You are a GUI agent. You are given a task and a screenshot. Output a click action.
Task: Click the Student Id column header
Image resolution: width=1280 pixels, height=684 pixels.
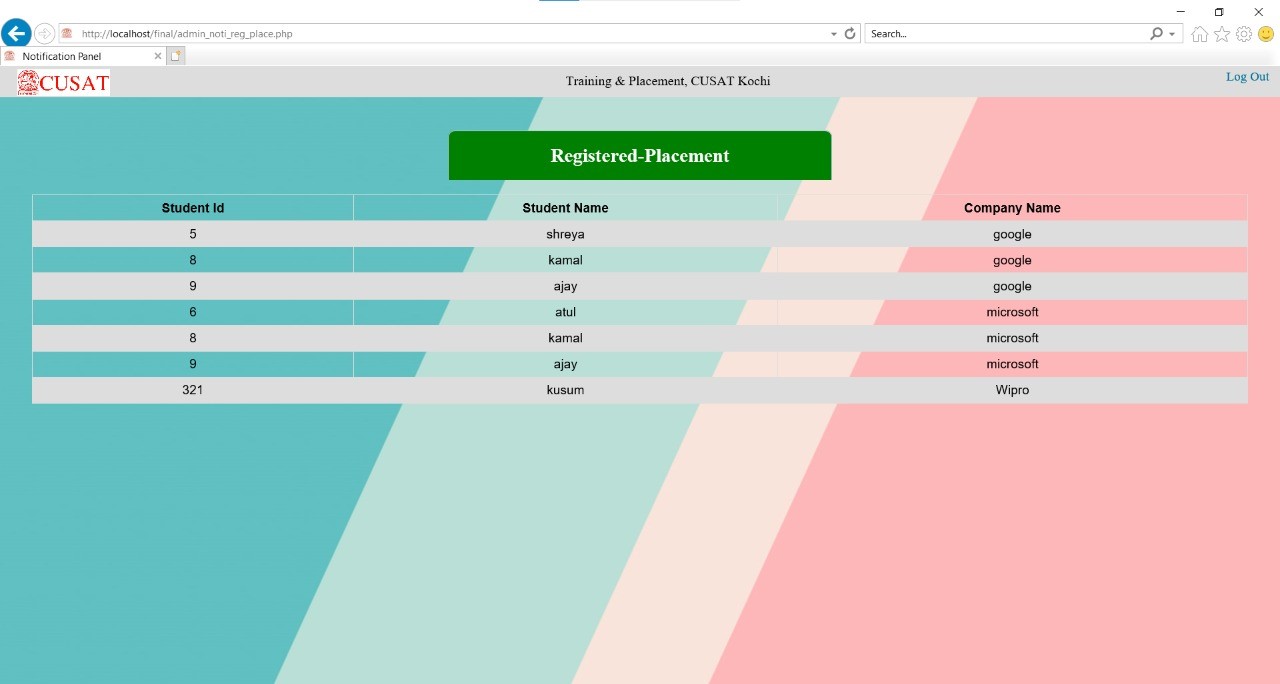[193, 208]
